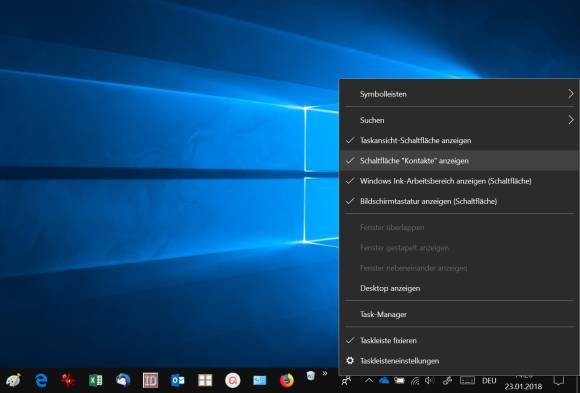Open the Action Center notification icon
This screenshot has height=393, width=580.
[x=559, y=380]
